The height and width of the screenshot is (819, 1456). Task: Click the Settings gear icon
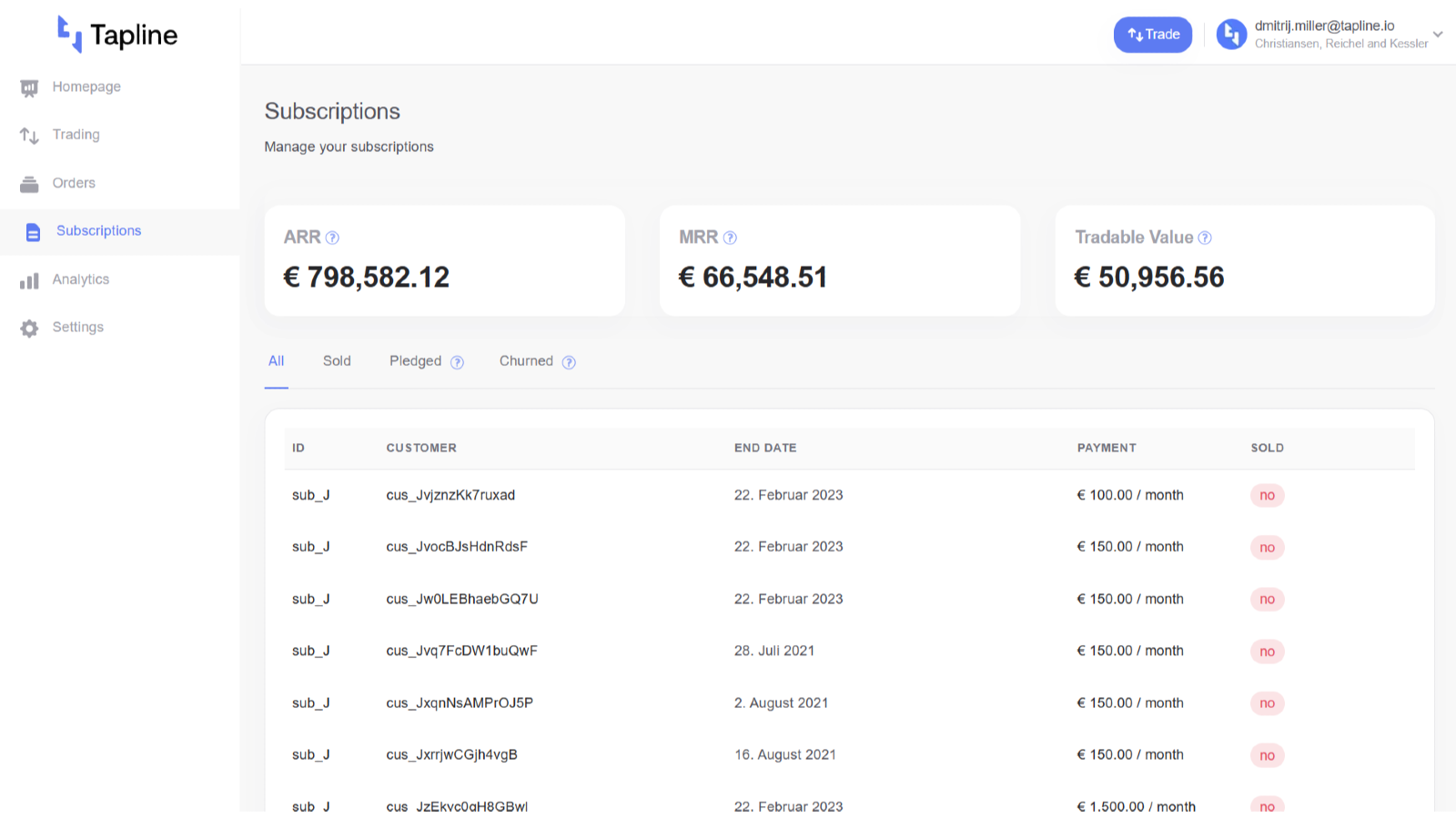[29, 329]
